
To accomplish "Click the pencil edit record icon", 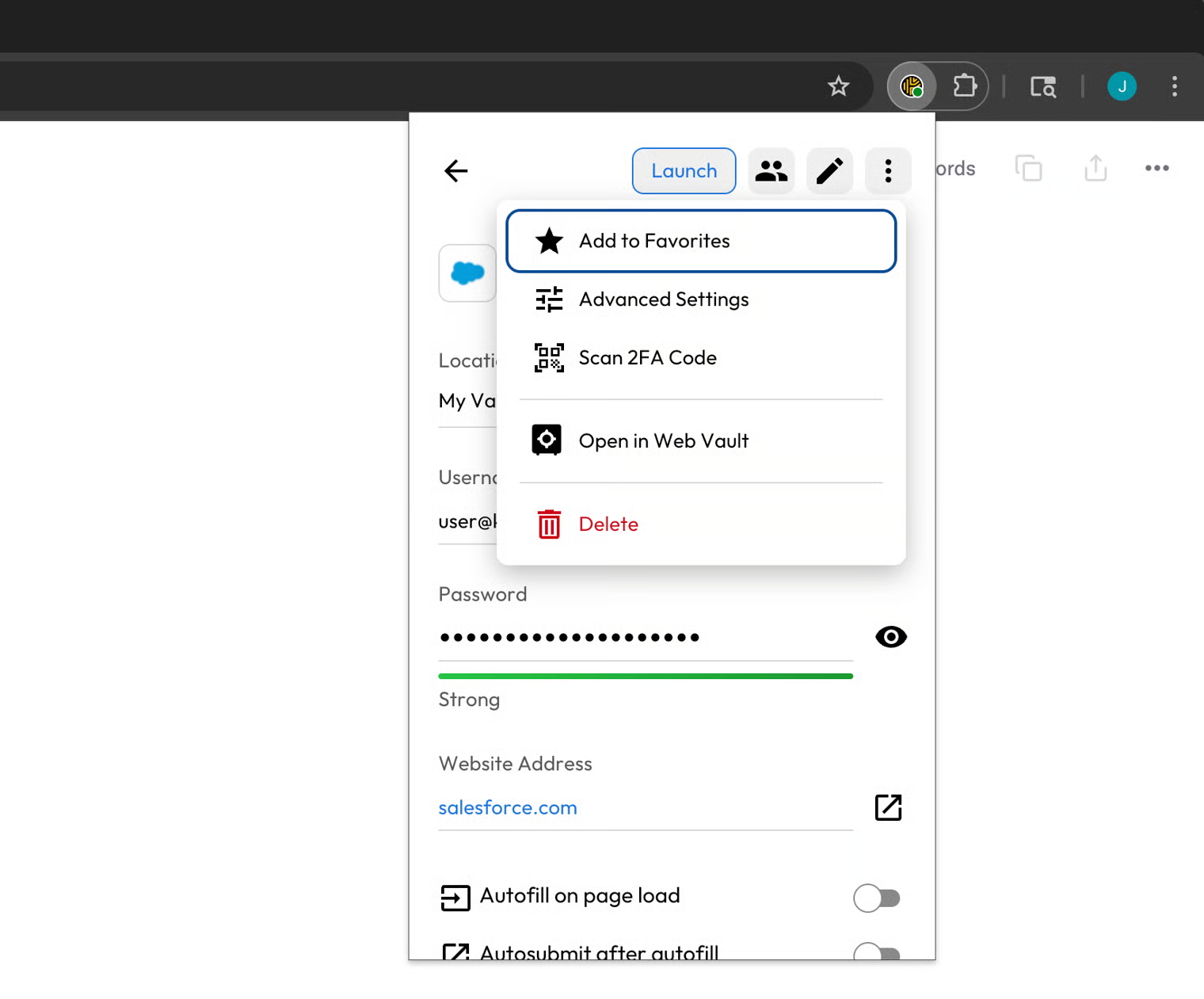I will click(x=829, y=171).
